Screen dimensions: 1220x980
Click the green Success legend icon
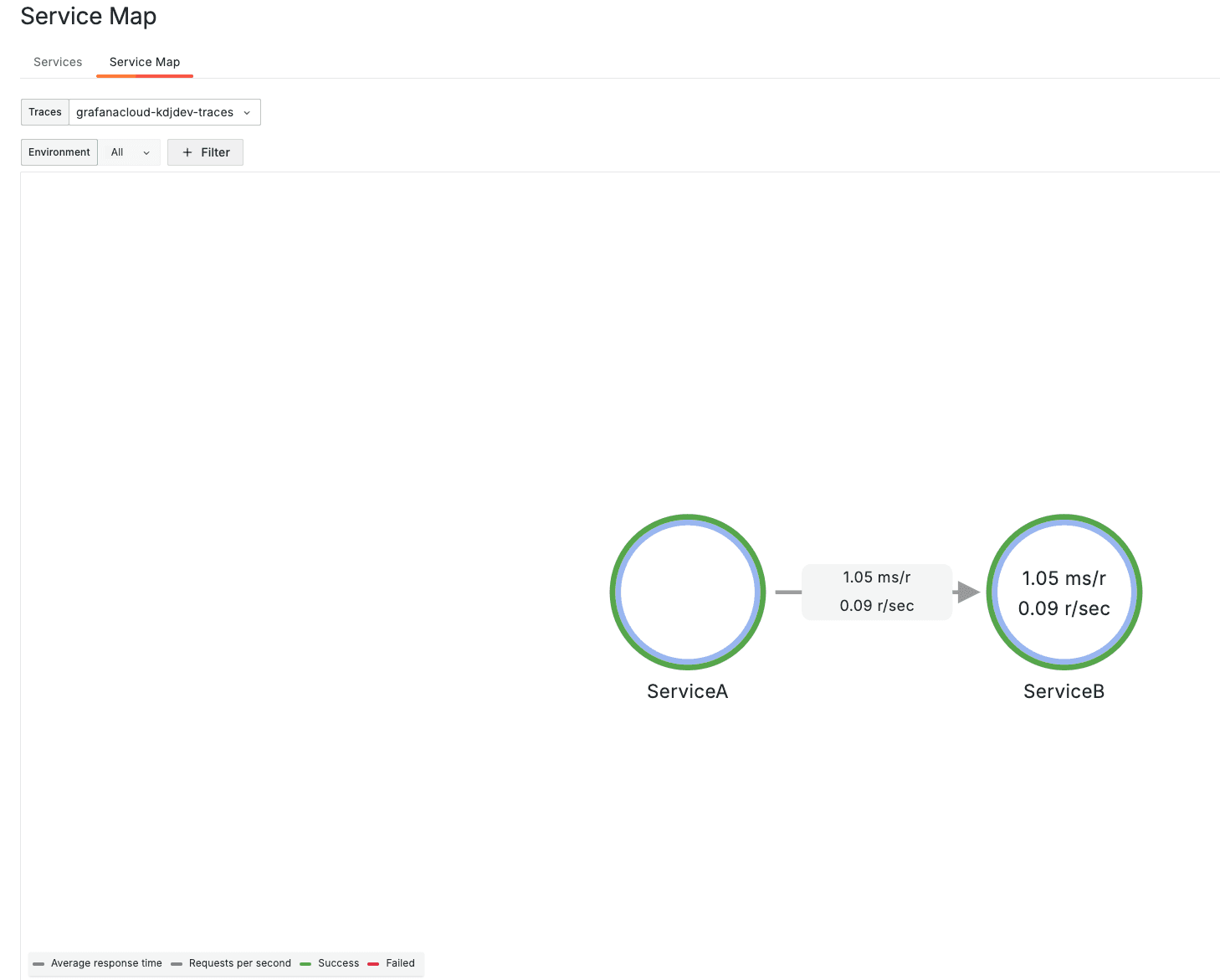coord(305,963)
